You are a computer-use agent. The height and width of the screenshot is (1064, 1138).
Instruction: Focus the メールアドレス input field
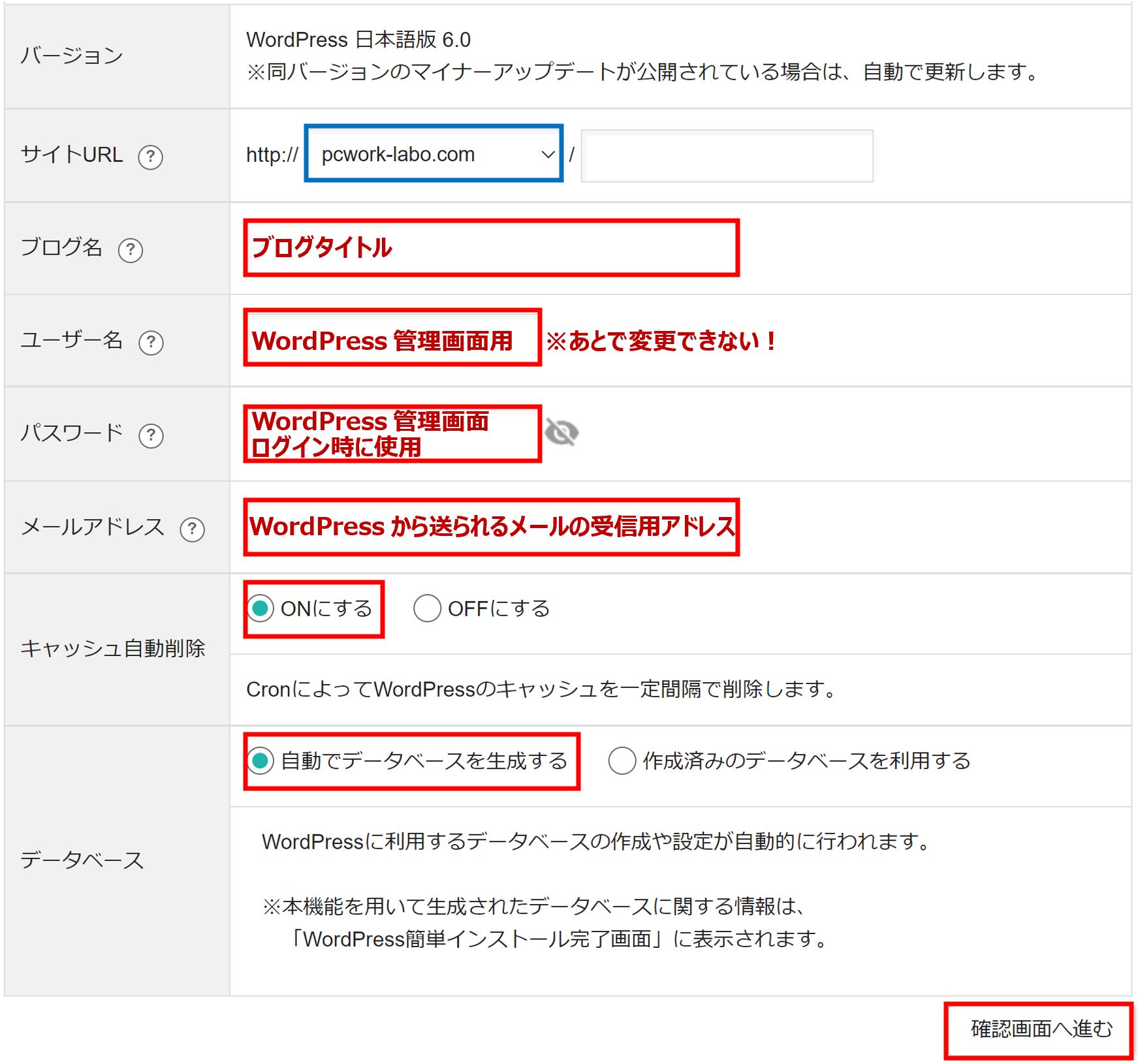pyautogui.click(x=491, y=527)
